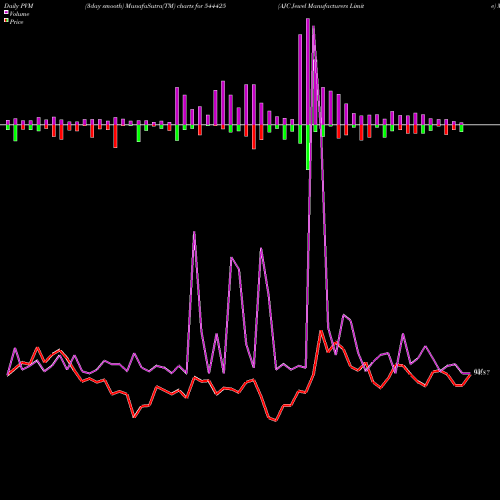Click the large green bar below the baseline
Viewport: 500px width, 500px height.
tap(308, 147)
